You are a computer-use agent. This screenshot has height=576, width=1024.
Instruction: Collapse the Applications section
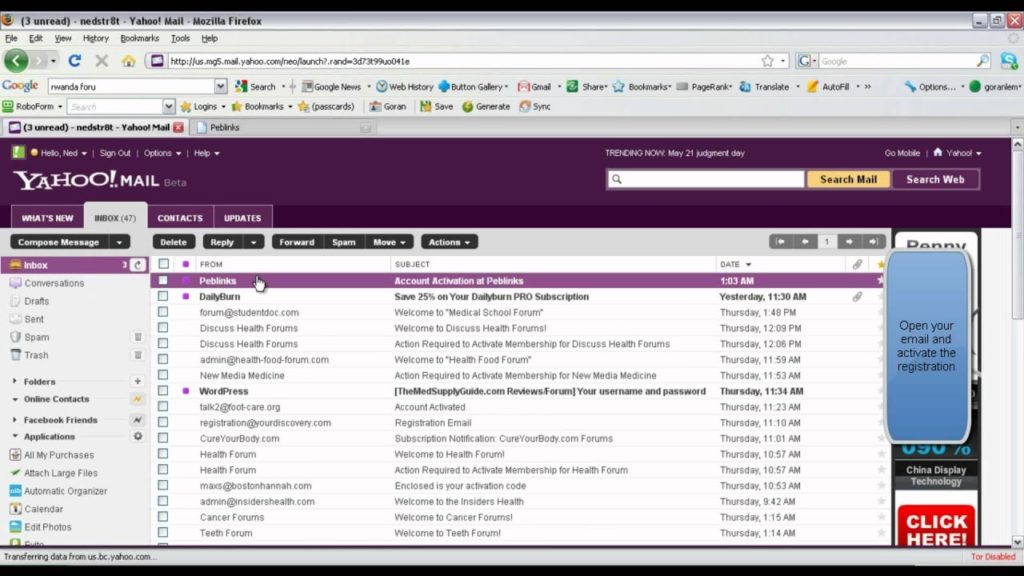pyautogui.click(x=14, y=436)
